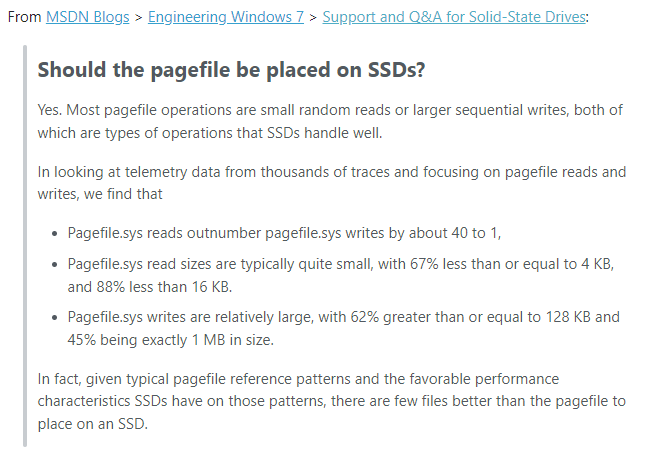Click the text 'writes, we find that'
The image size is (662, 457).
tap(100, 194)
